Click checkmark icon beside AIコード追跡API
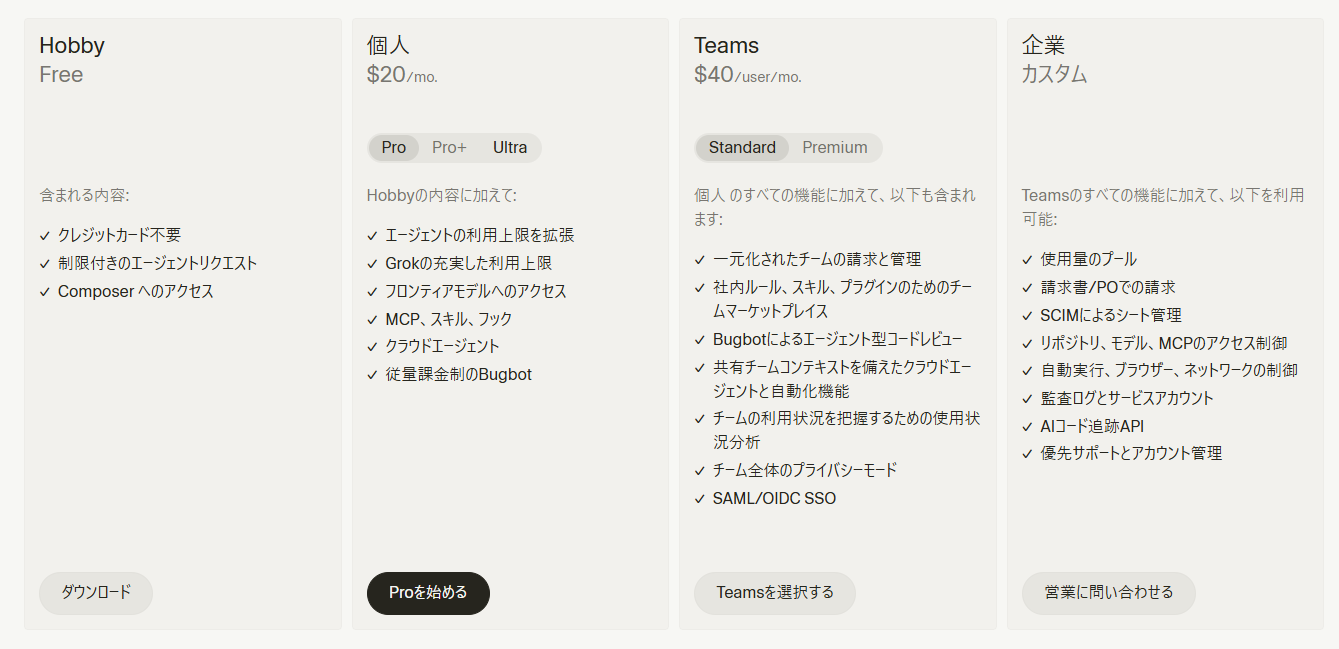Image resolution: width=1339 pixels, height=649 pixels. point(1028,427)
